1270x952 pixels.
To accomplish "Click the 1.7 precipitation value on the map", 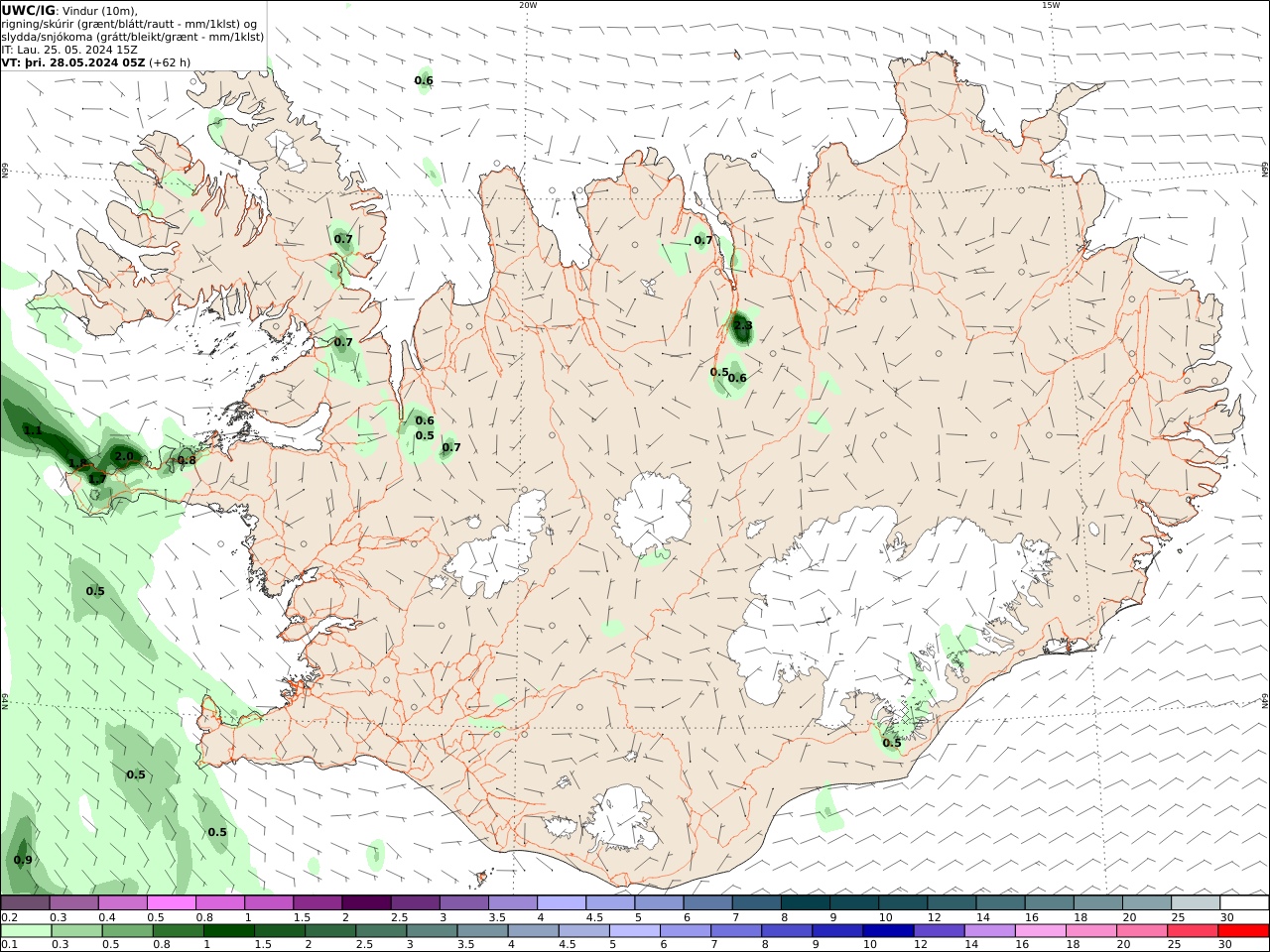I will point(96,479).
